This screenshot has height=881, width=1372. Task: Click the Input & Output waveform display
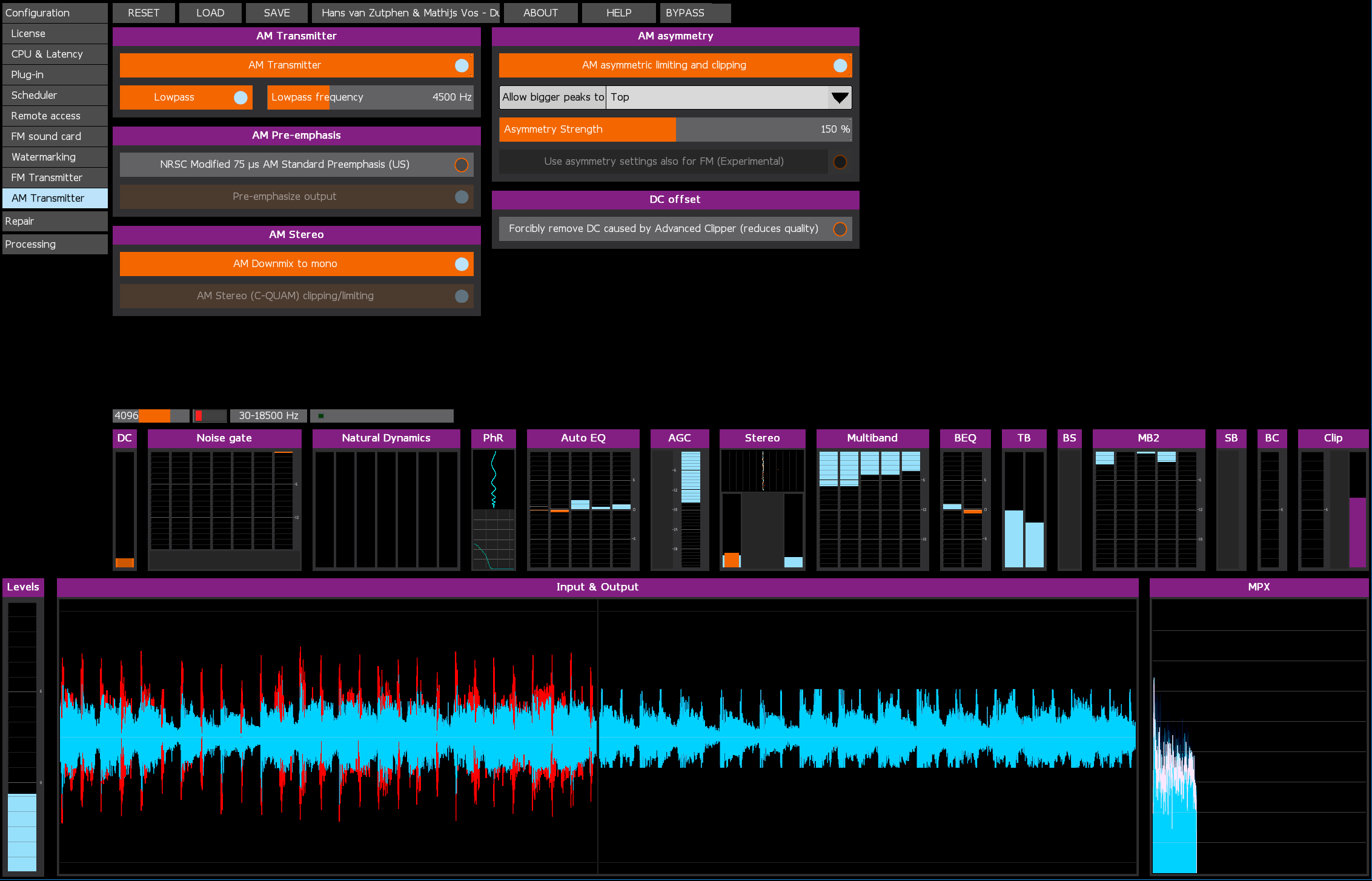[x=598, y=727]
